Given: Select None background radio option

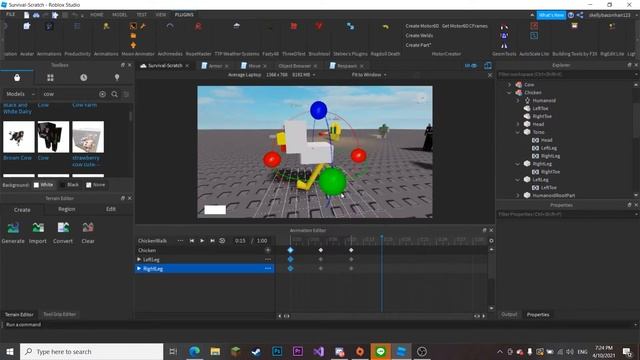Looking at the screenshot, I should [x=96, y=185].
